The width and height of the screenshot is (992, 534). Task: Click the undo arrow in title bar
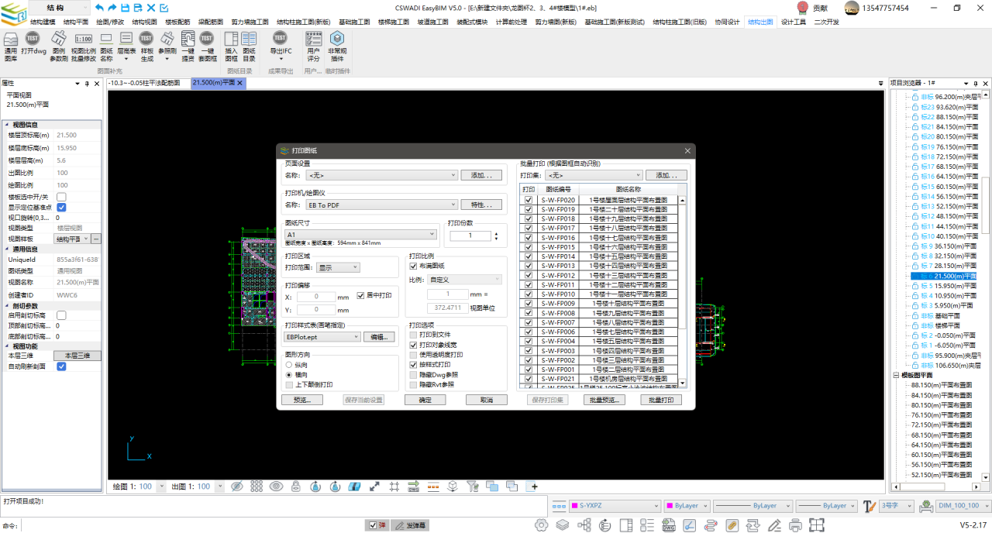pyautogui.click(x=100, y=8)
